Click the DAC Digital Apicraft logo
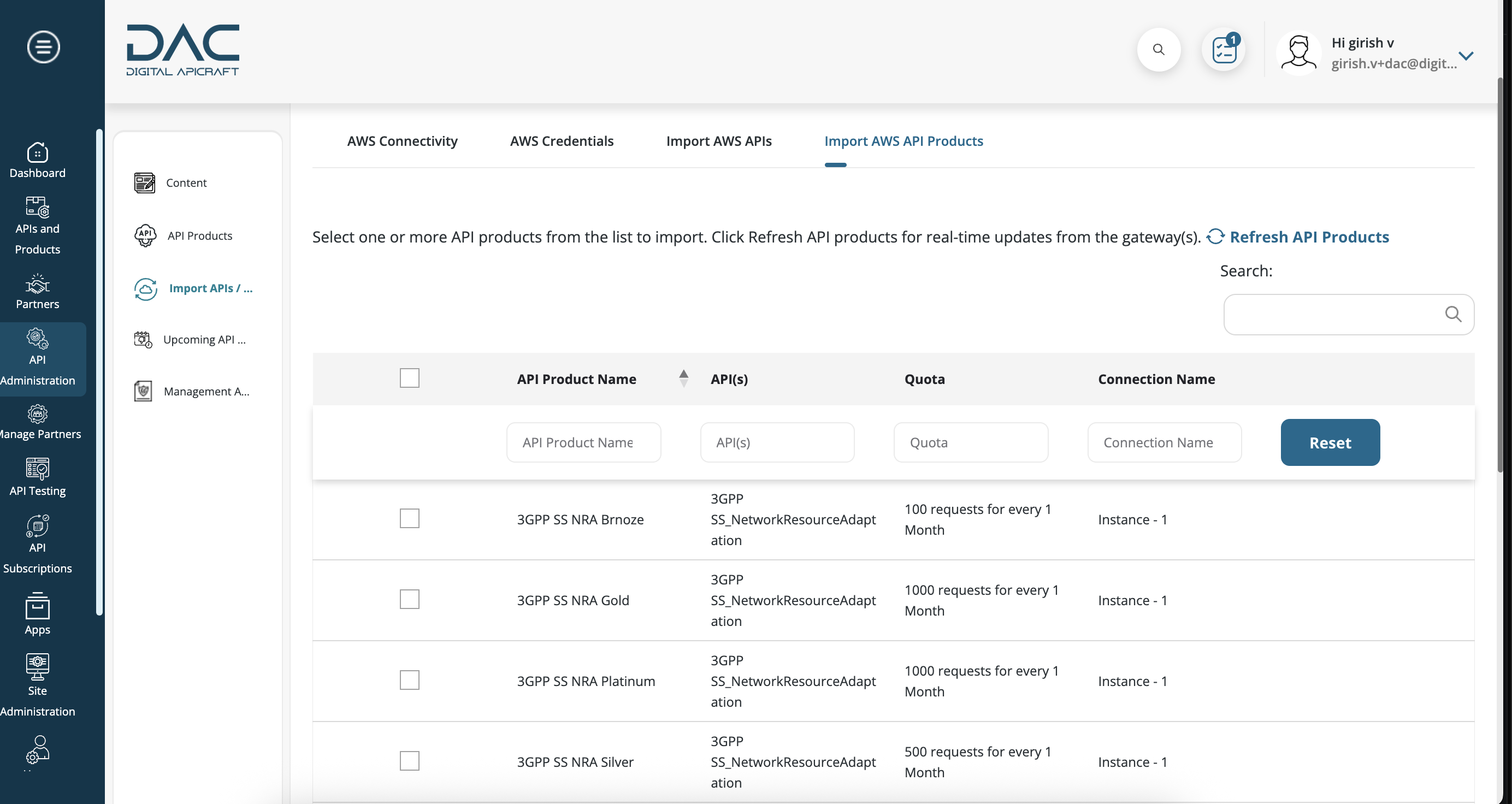The image size is (1512, 804). (182, 50)
